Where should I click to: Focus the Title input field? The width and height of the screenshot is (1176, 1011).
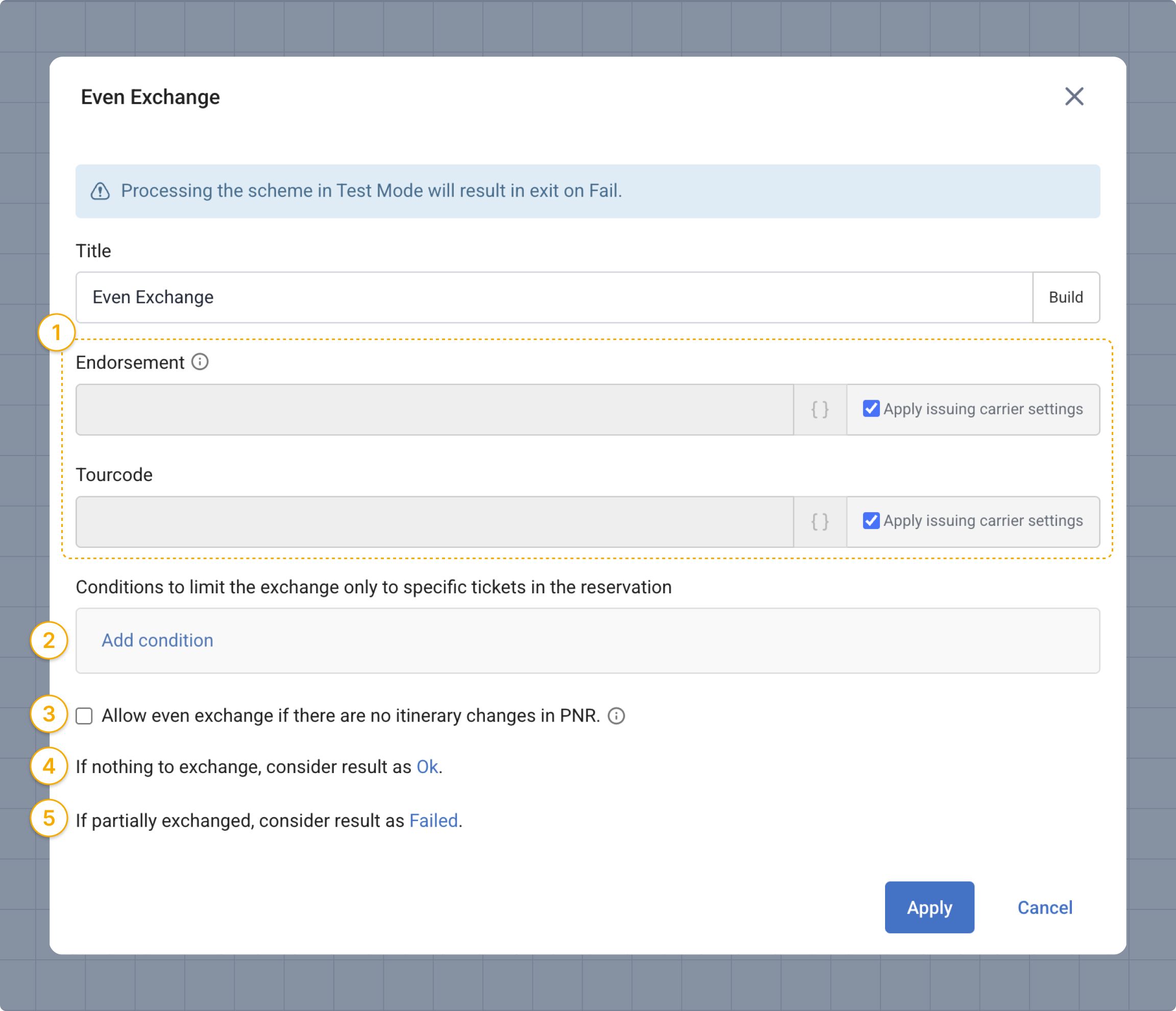[x=553, y=298]
